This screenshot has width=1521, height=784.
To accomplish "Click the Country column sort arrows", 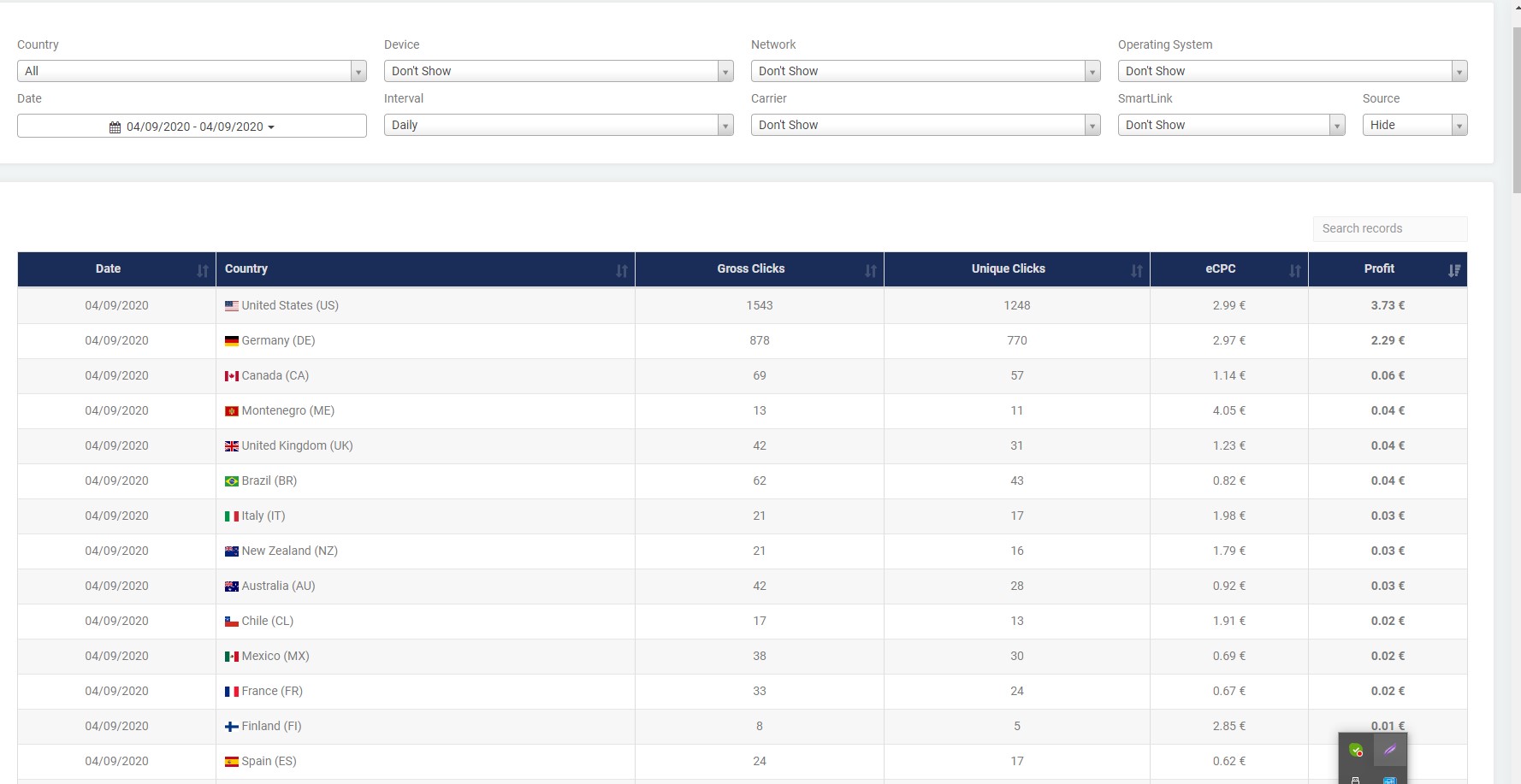I will pyautogui.click(x=622, y=270).
